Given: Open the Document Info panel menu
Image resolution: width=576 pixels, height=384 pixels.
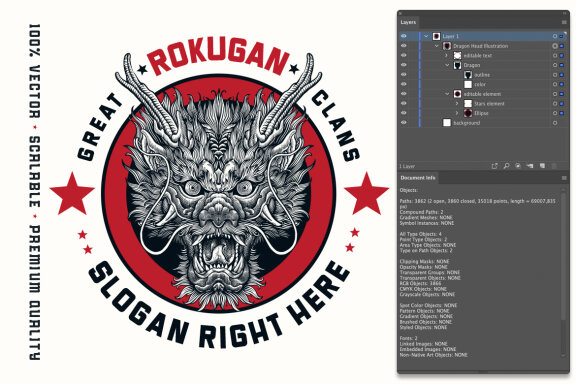Looking at the screenshot, I should pos(564,178).
